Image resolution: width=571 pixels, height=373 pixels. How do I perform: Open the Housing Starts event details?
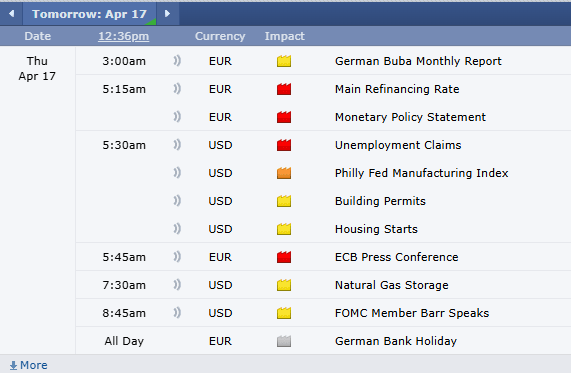tap(376, 229)
